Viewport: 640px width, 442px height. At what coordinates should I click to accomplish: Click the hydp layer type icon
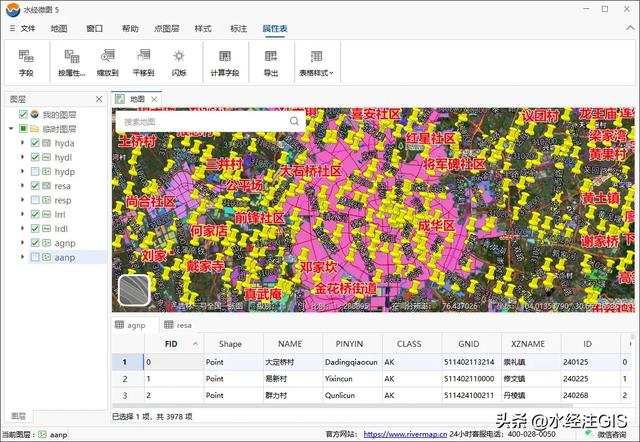click(47, 171)
